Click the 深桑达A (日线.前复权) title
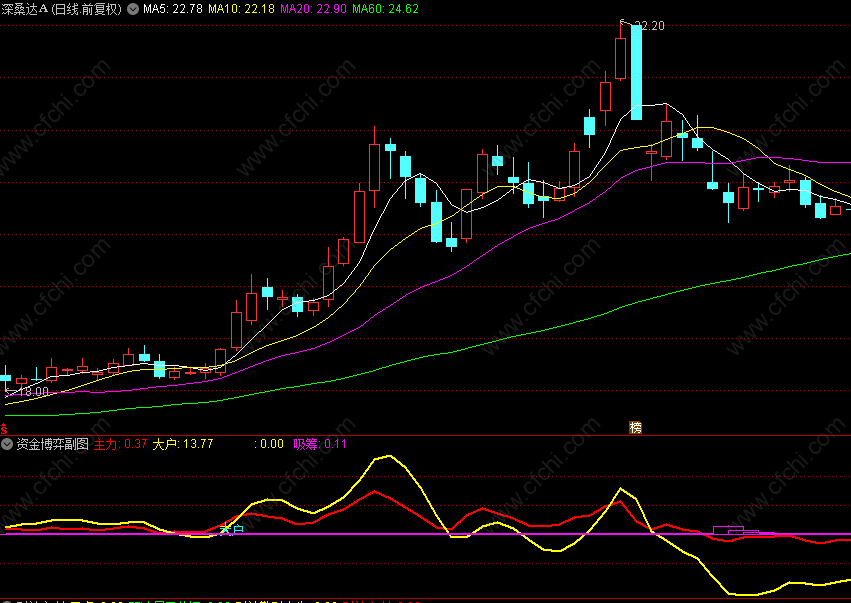Viewport: 851px width, 603px height. click(x=61, y=9)
